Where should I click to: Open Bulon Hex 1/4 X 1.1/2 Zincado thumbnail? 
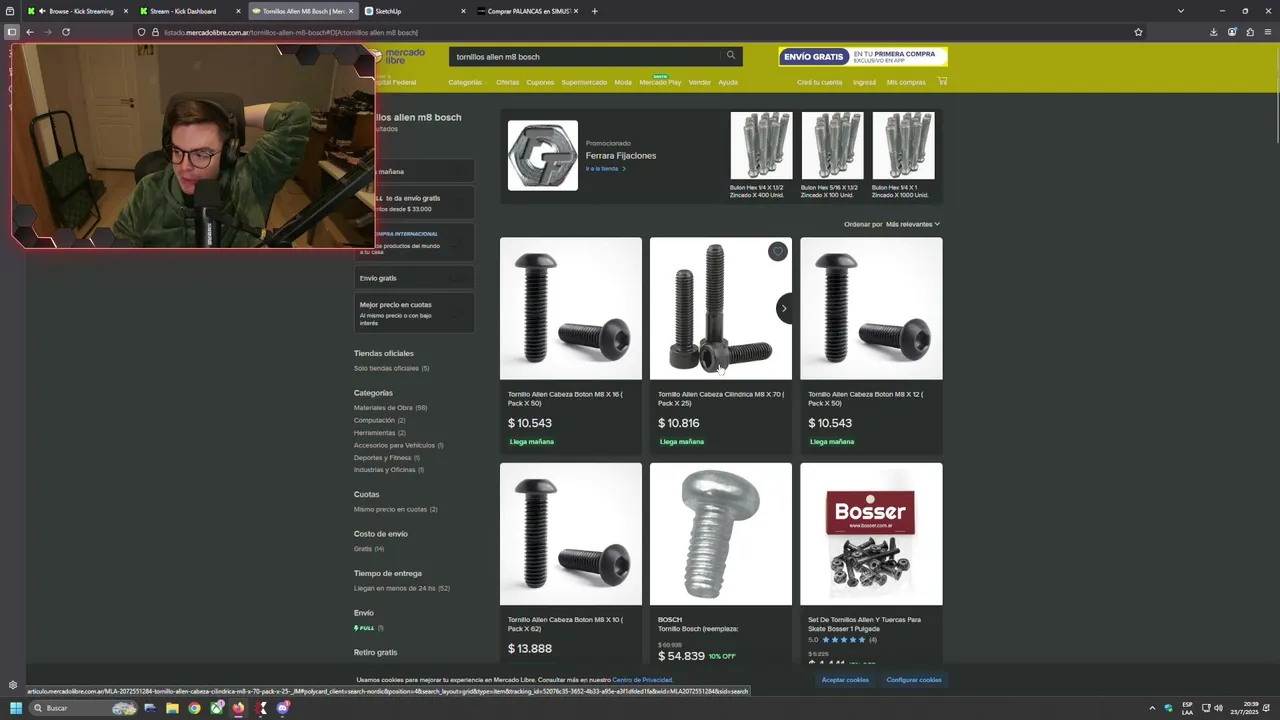click(761, 146)
